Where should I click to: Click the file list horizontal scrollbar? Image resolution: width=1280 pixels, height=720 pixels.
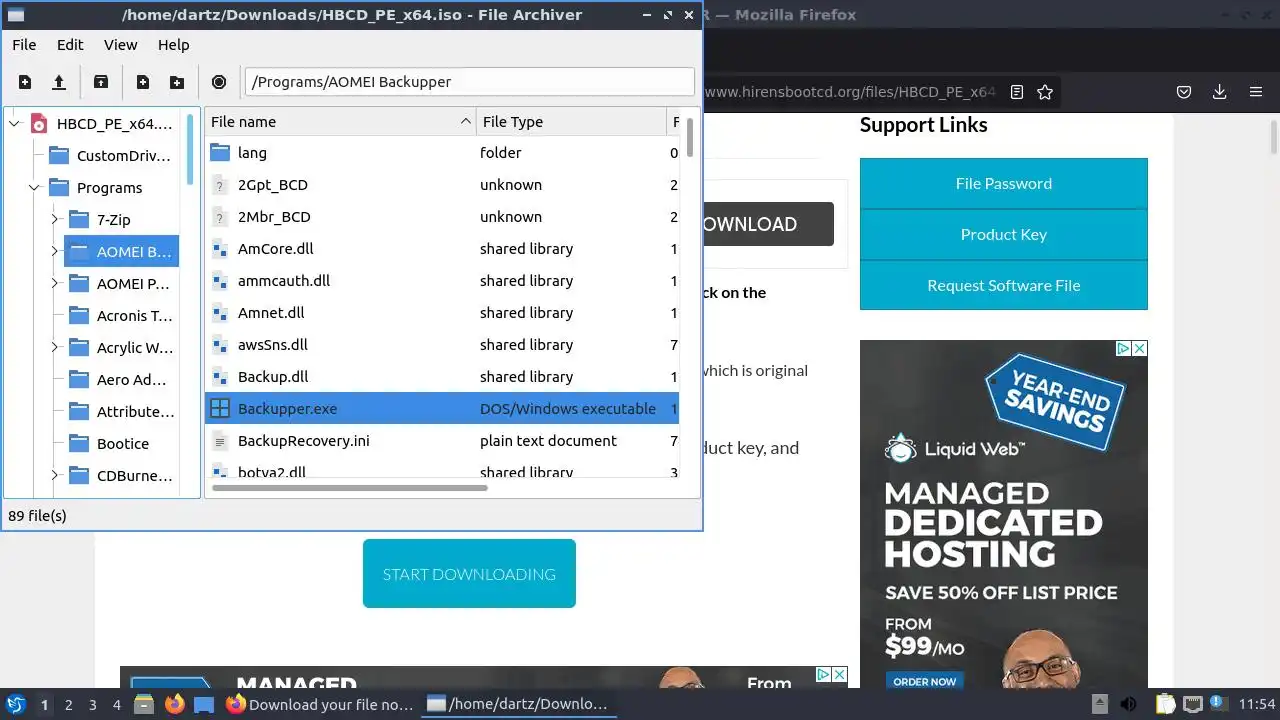[349, 488]
